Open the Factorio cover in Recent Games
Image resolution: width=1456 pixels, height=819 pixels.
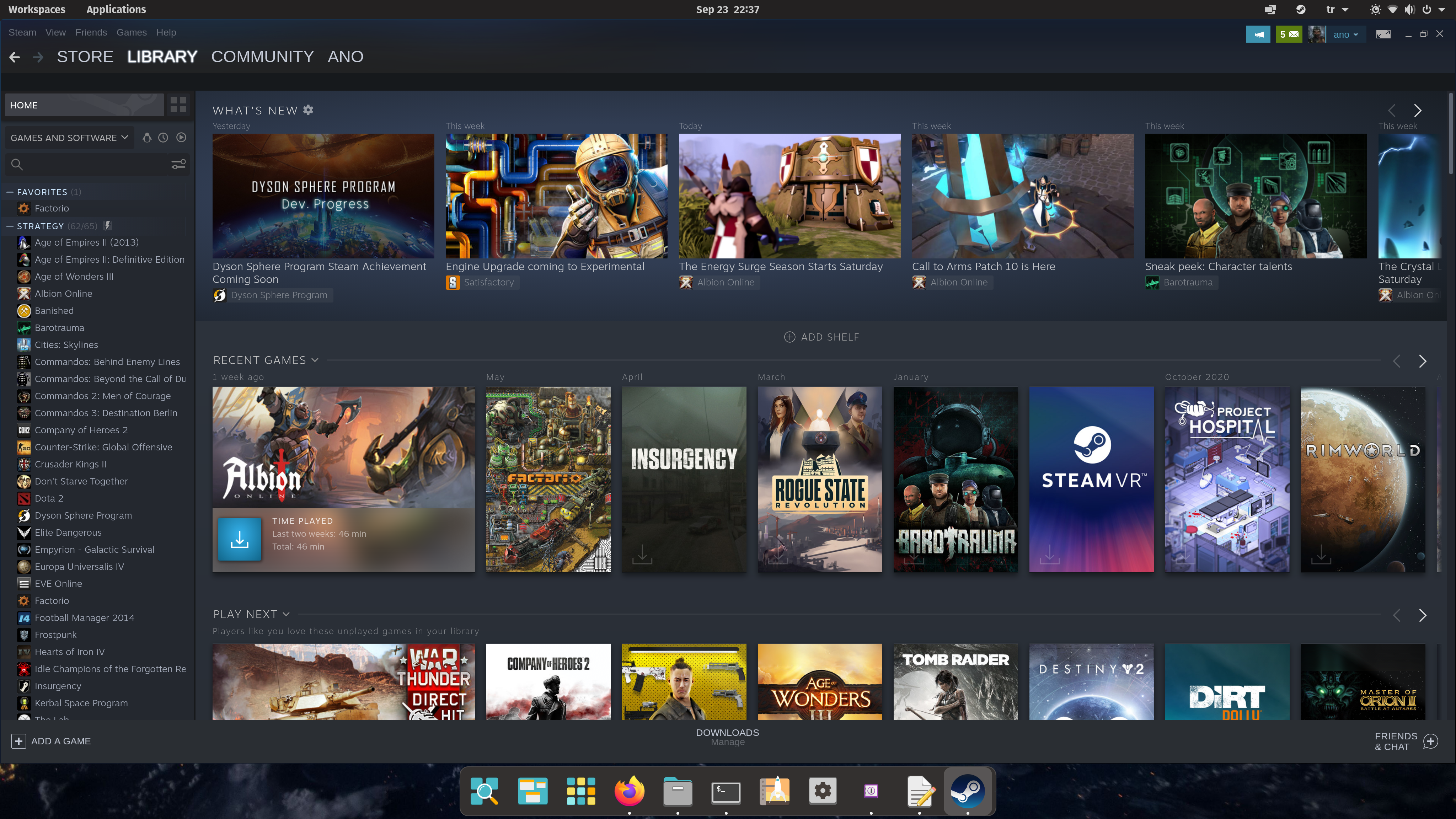point(548,479)
